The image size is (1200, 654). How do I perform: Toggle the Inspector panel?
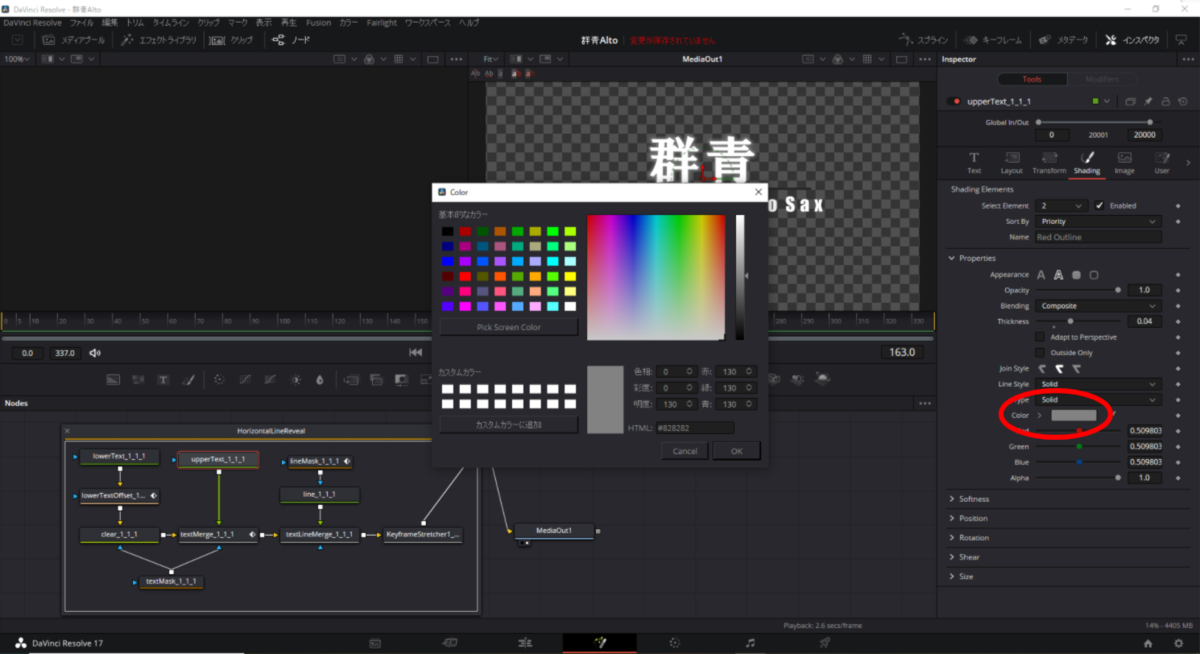pos(1132,40)
